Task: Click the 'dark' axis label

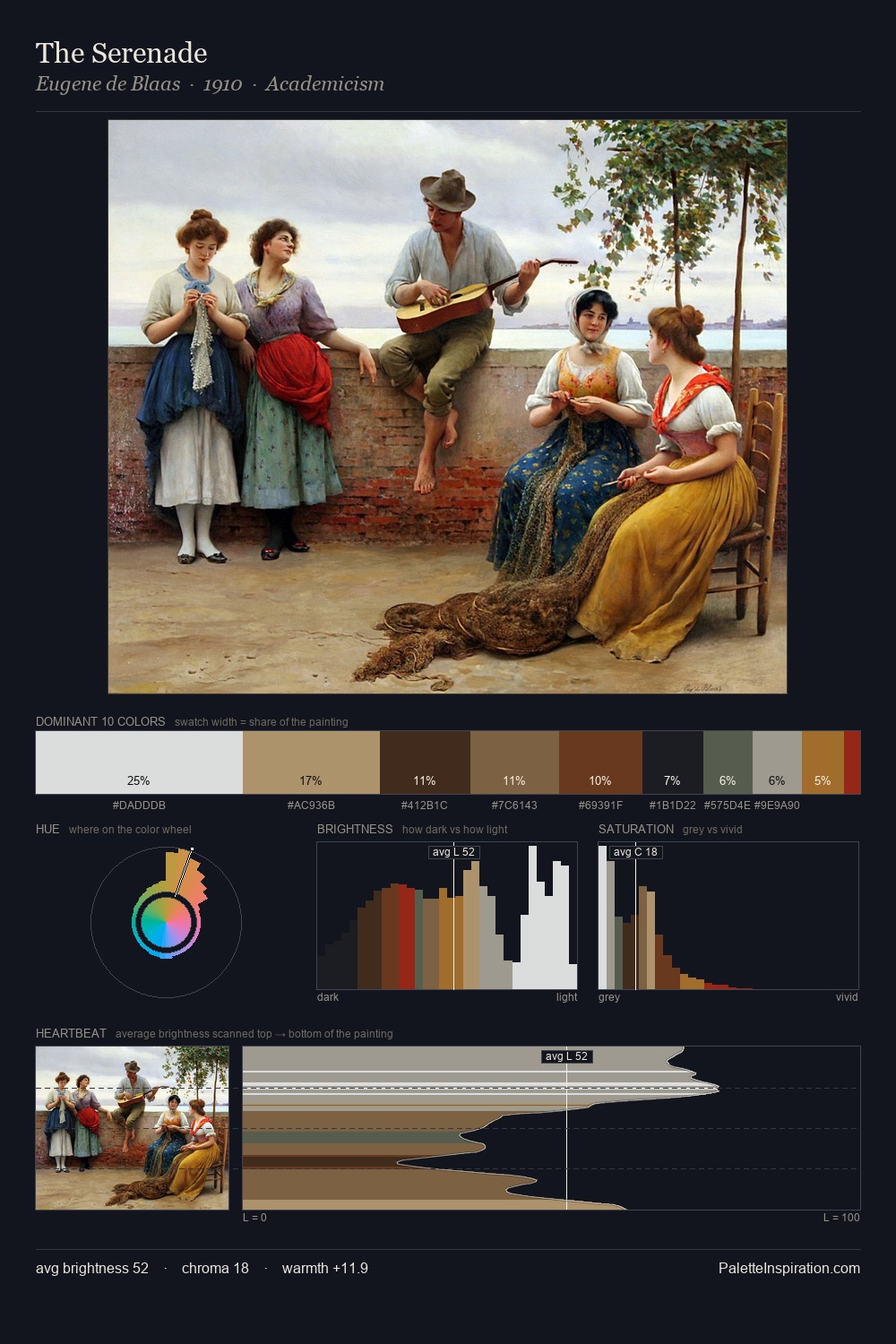Action: point(328,997)
